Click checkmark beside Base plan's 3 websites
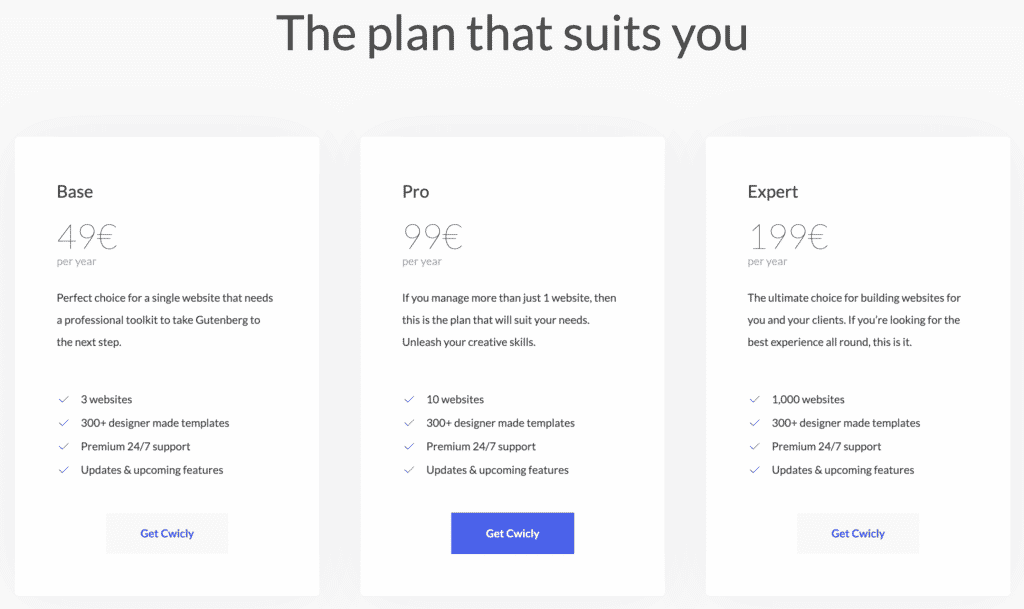The image size is (1024, 609). click(63, 399)
